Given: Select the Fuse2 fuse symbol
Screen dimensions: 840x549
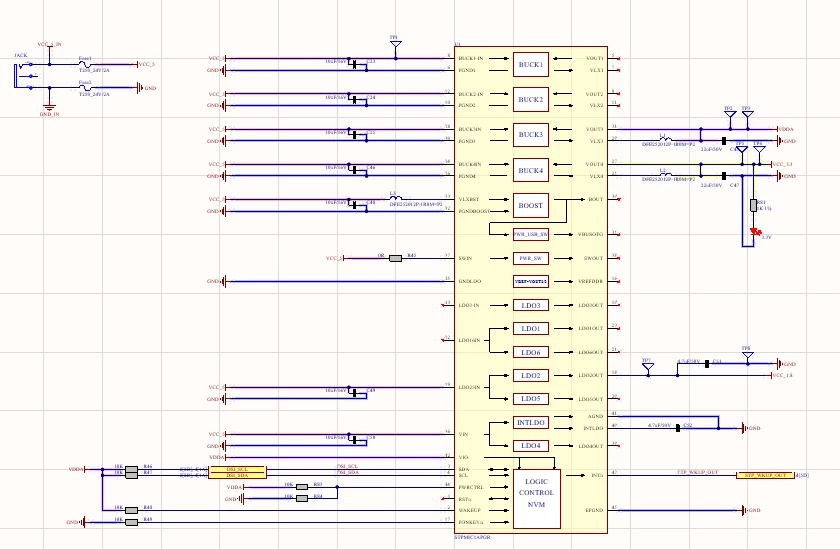Looking at the screenshot, I should [85, 88].
